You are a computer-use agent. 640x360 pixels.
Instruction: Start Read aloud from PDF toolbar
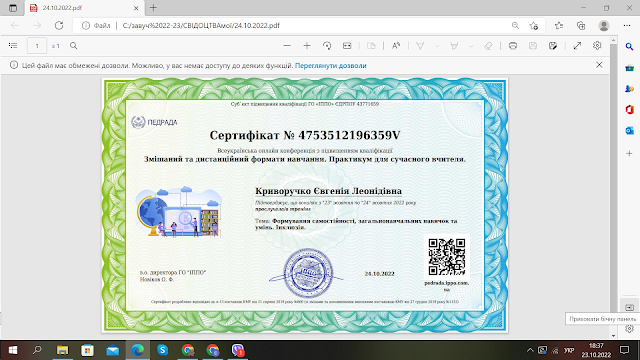(396, 46)
